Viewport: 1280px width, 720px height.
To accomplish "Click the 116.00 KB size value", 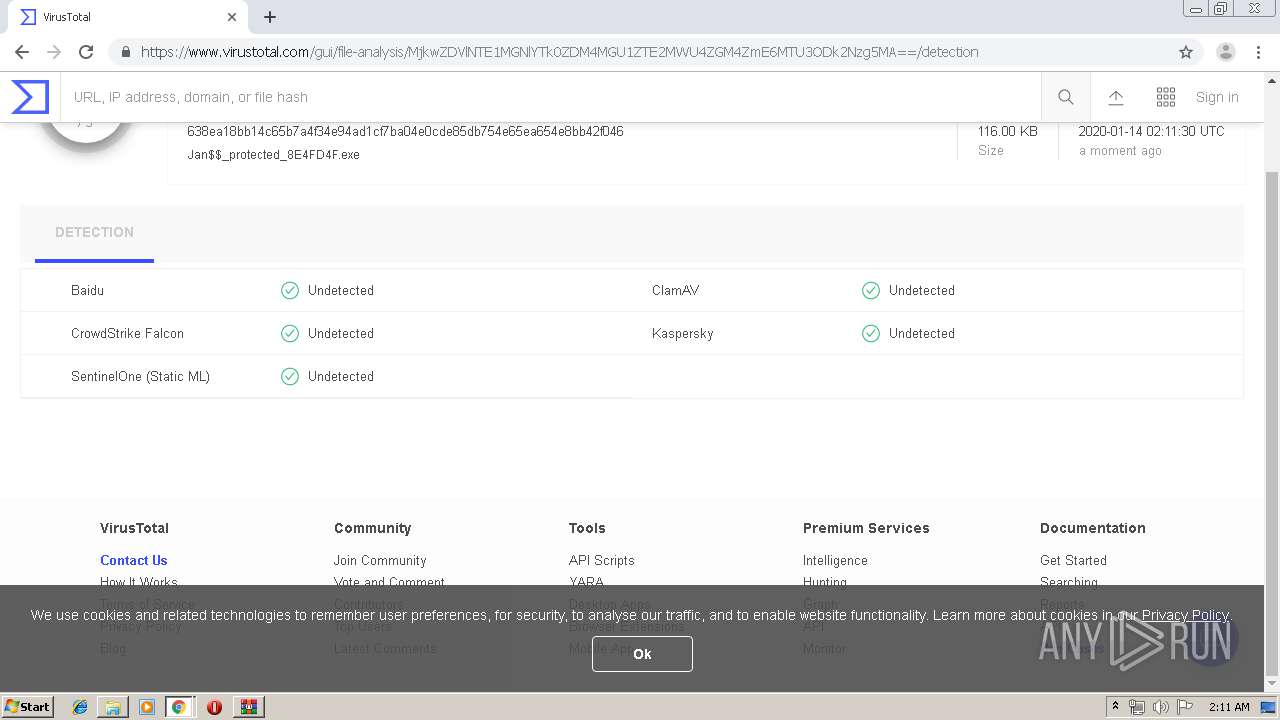I will point(1008,131).
